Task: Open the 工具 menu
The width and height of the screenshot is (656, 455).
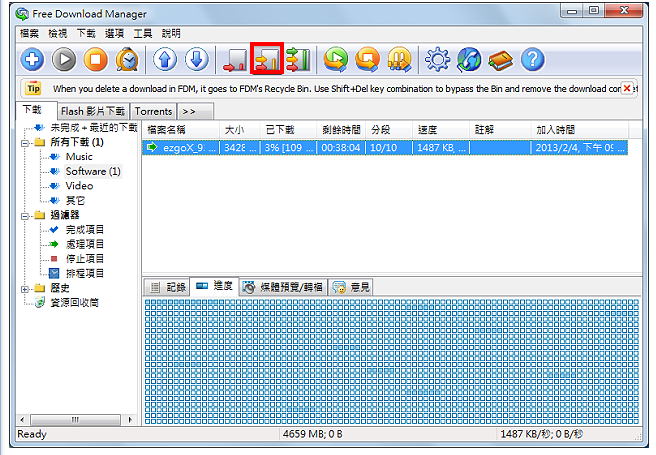Action: point(143,33)
